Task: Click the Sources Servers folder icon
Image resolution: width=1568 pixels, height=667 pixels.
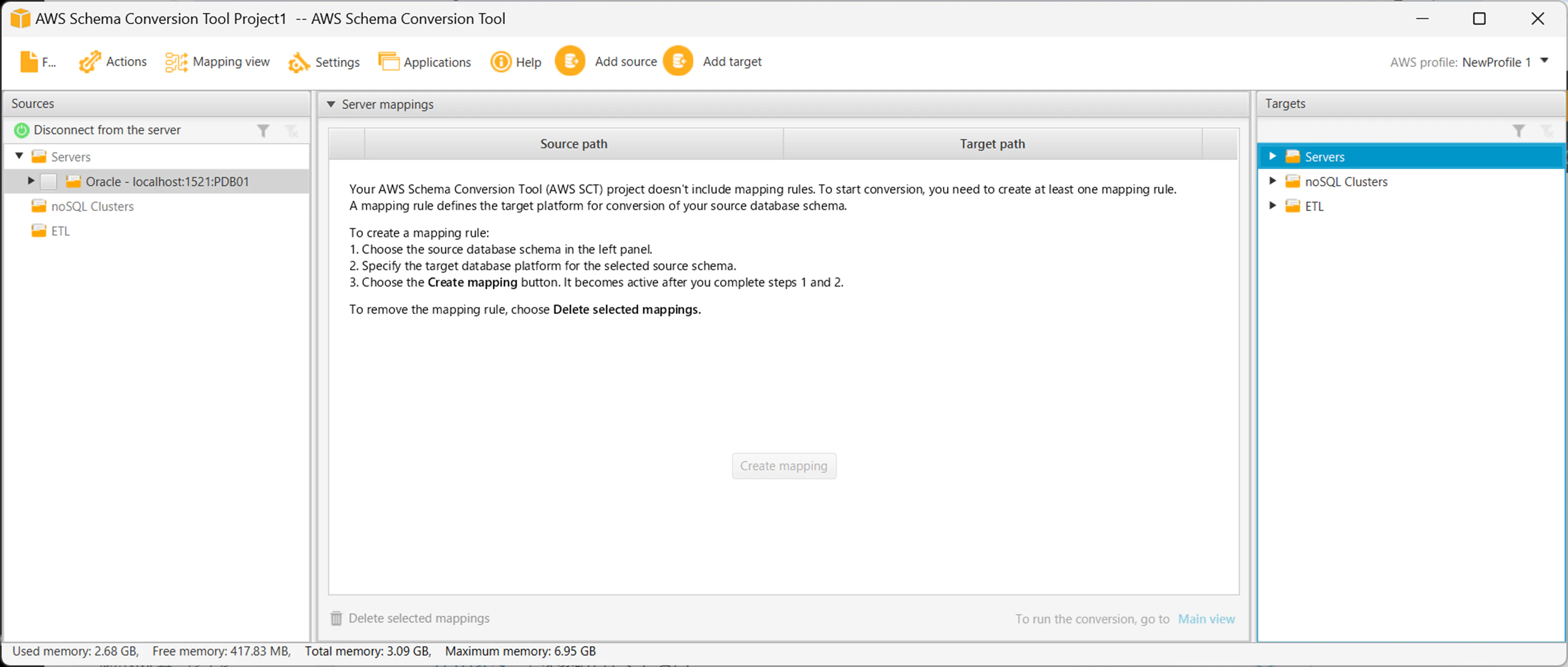Action: [x=39, y=157]
